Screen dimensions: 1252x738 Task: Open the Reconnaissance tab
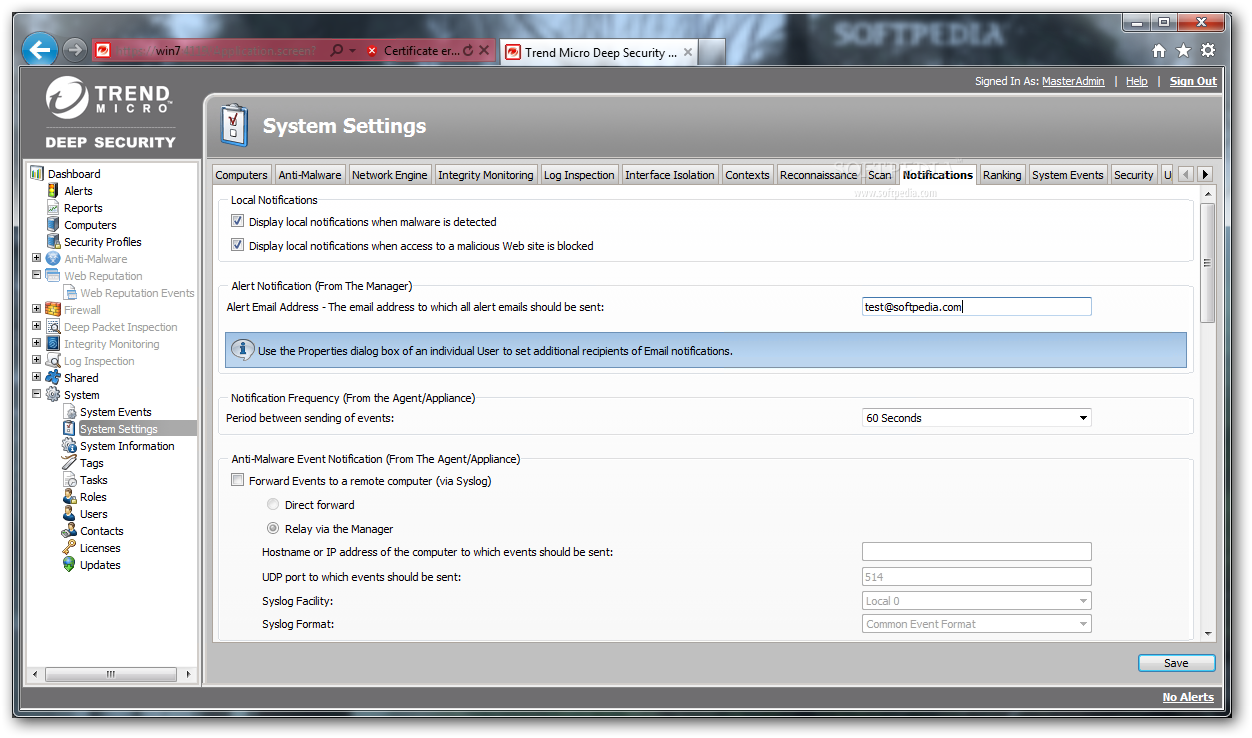pyautogui.click(x=818, y=175)
